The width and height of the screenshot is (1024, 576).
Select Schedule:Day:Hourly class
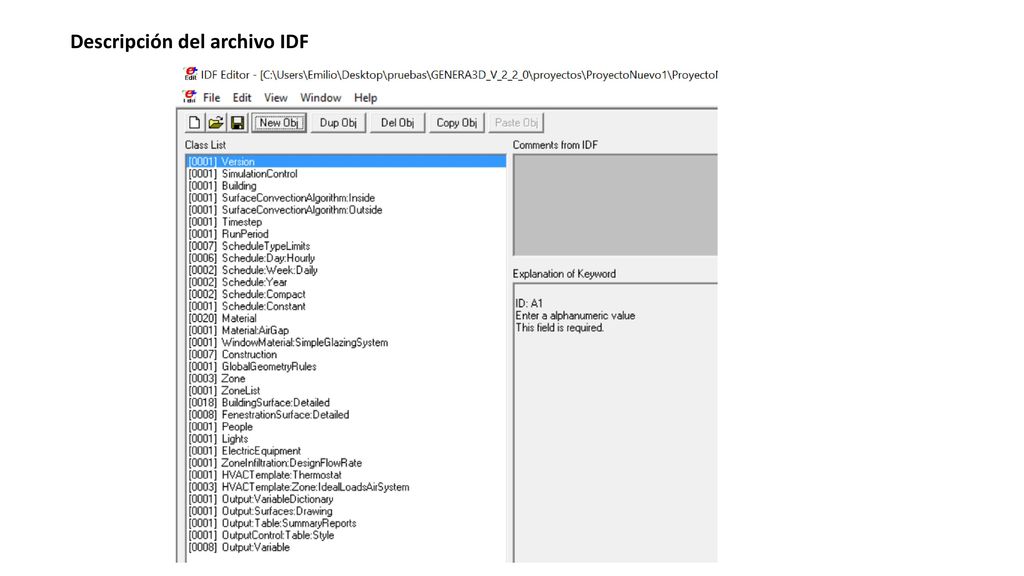pos(346,258)
